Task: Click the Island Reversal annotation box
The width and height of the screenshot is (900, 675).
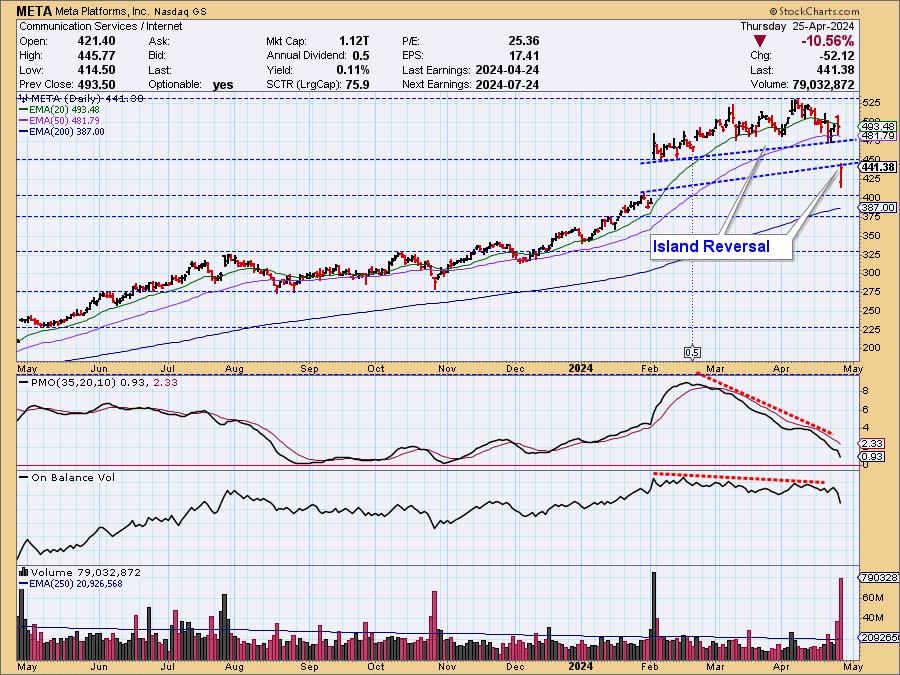Action: [x=721, y=247]
